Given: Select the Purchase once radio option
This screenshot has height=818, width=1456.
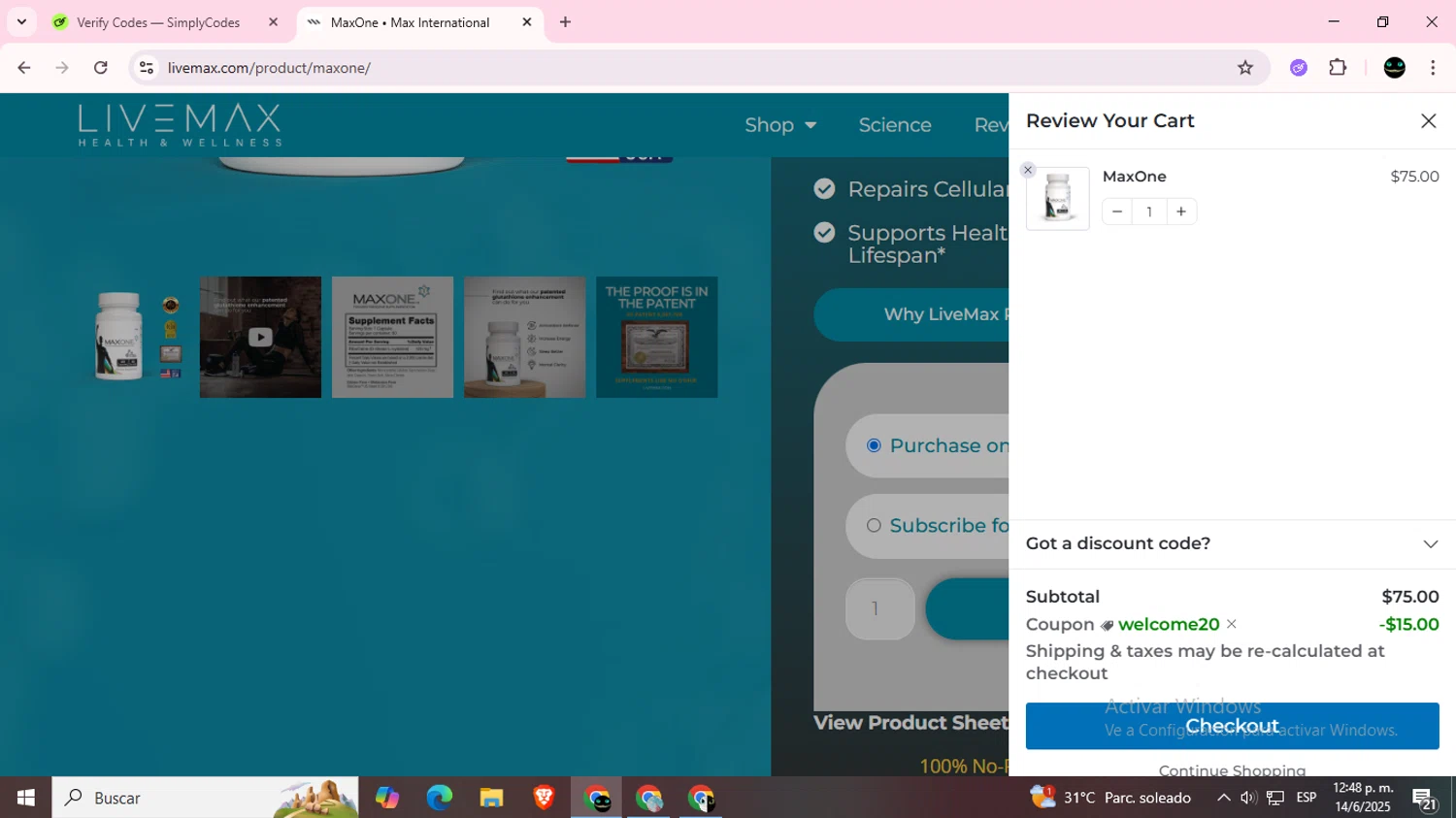Looking at the screenshot, I should pos(874,445).
